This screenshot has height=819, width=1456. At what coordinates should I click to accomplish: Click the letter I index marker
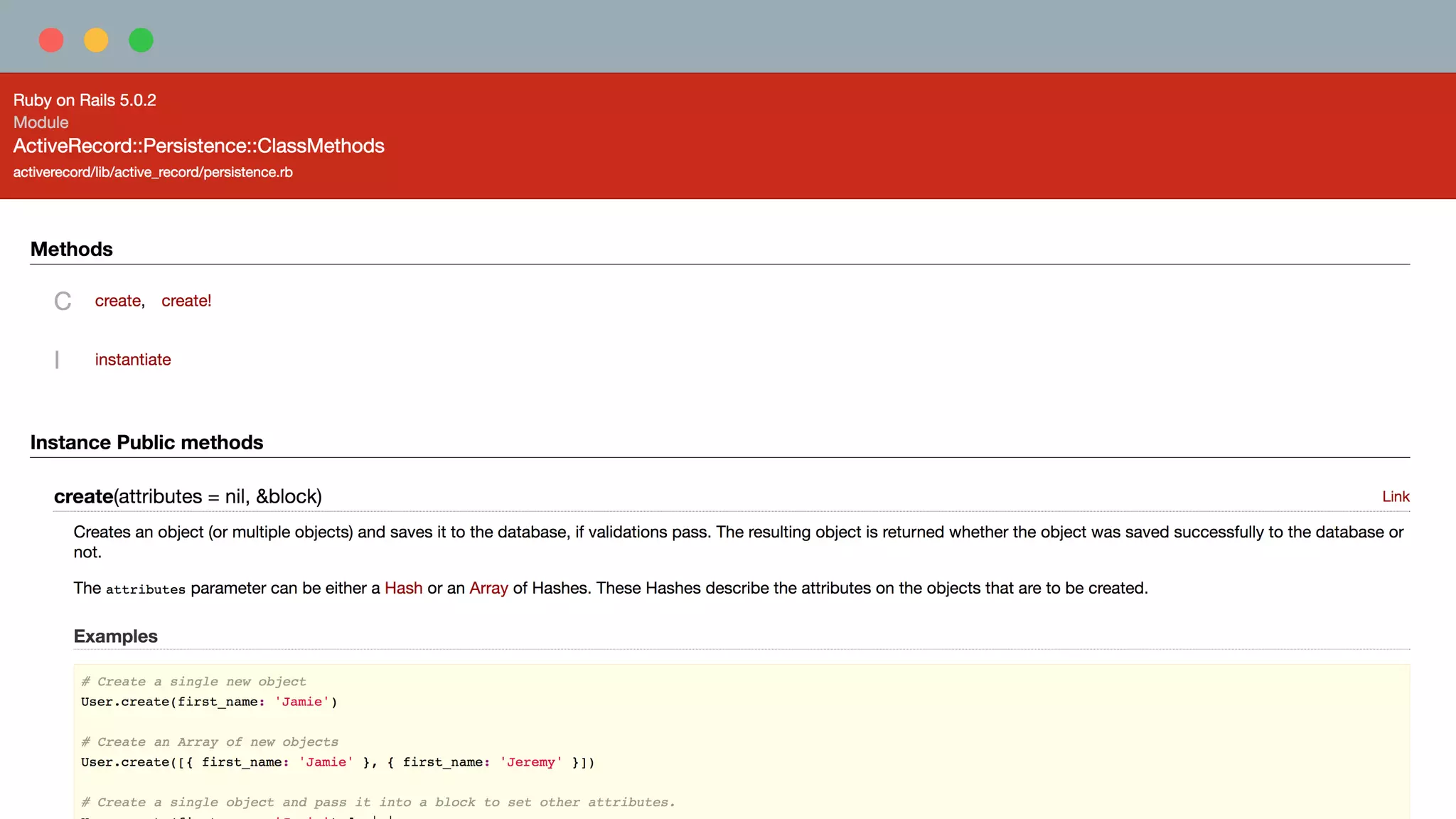57,360
